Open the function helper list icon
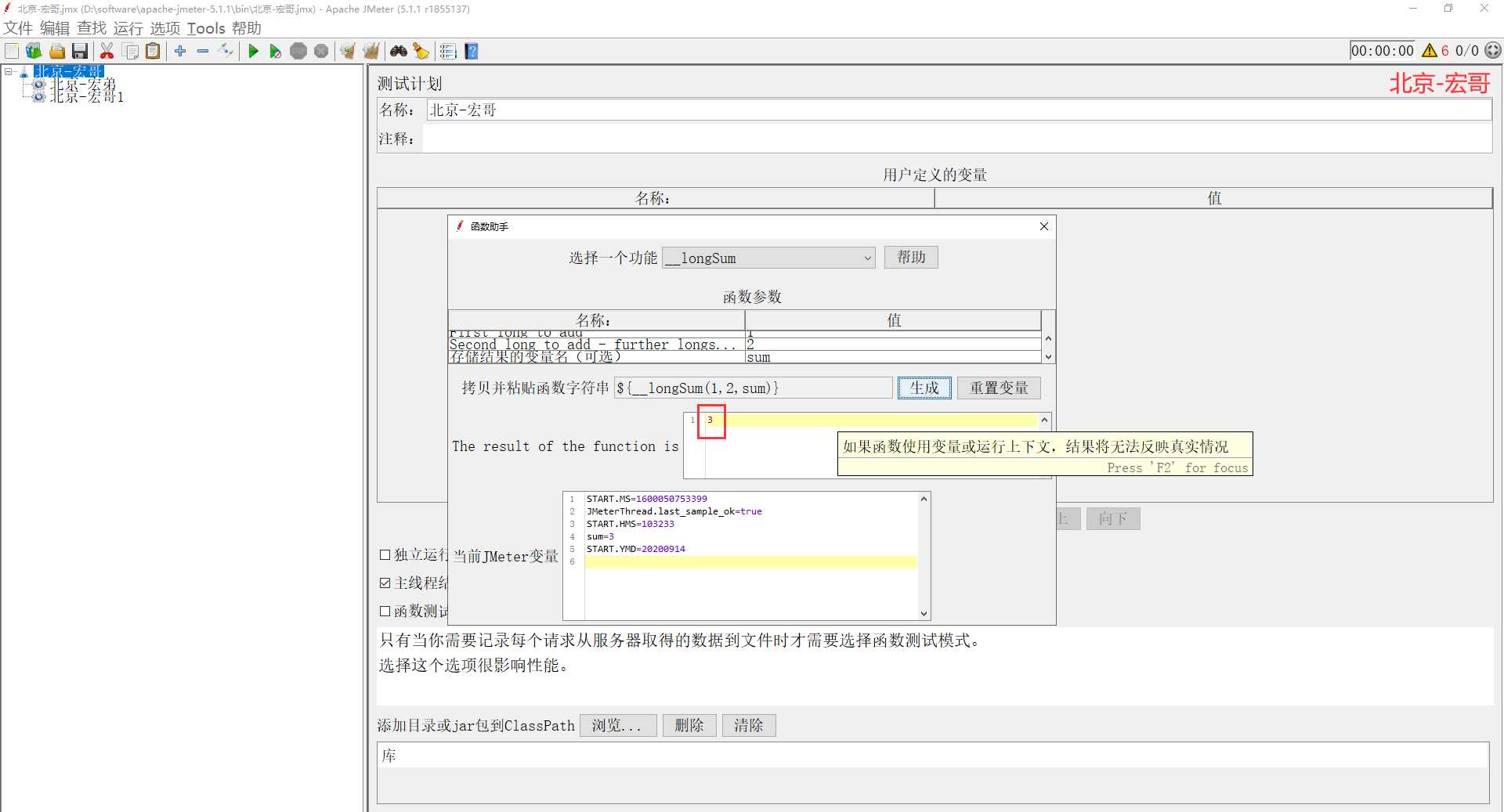Image resolution: width=1504 pixels, height=812 pixels. (x=448, y=51)
